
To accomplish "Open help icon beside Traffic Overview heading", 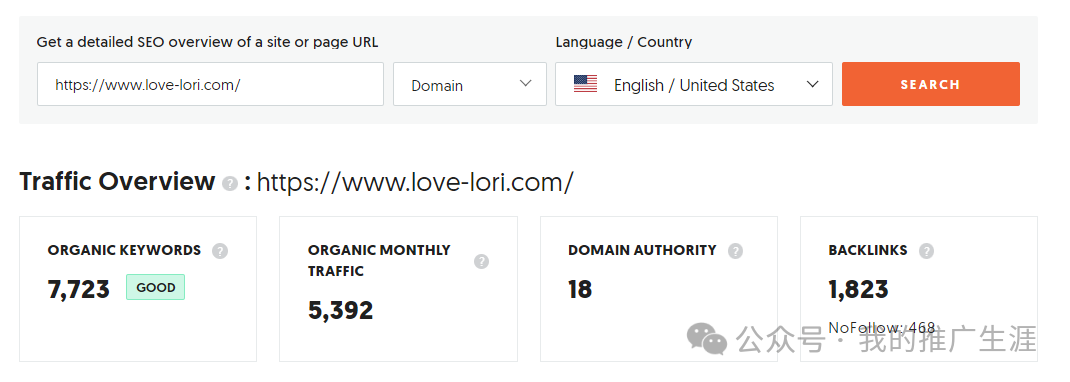I will (231, 183).
